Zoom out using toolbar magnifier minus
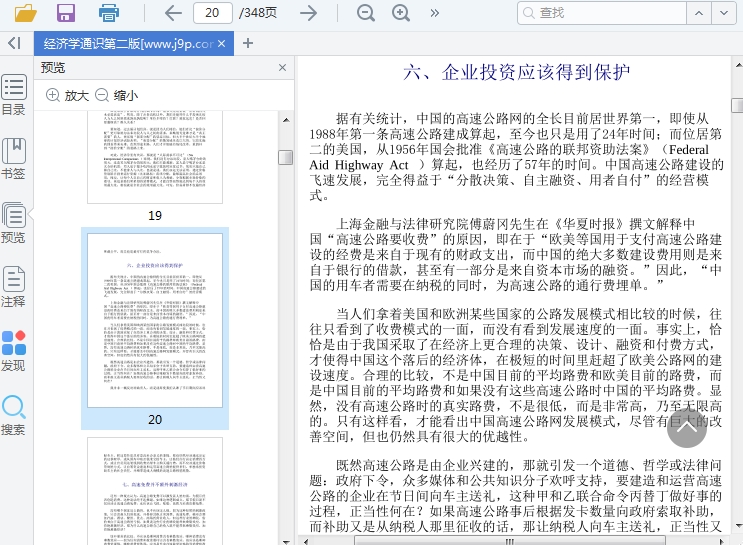The height and width of the screenshot is (545, 743). coord(366,13)
